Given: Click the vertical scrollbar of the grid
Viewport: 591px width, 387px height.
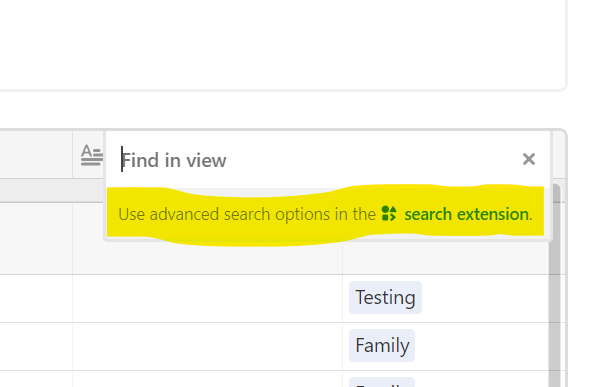Looking at the screenshot, I should pyautogui.click(x=554, y=285).
